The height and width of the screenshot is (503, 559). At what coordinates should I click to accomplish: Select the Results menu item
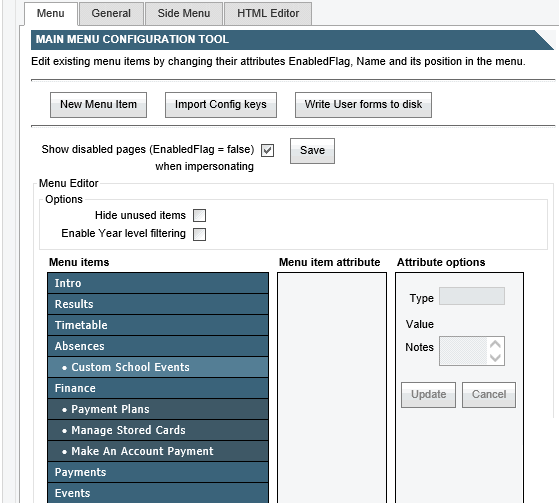(x=158, y=304)
